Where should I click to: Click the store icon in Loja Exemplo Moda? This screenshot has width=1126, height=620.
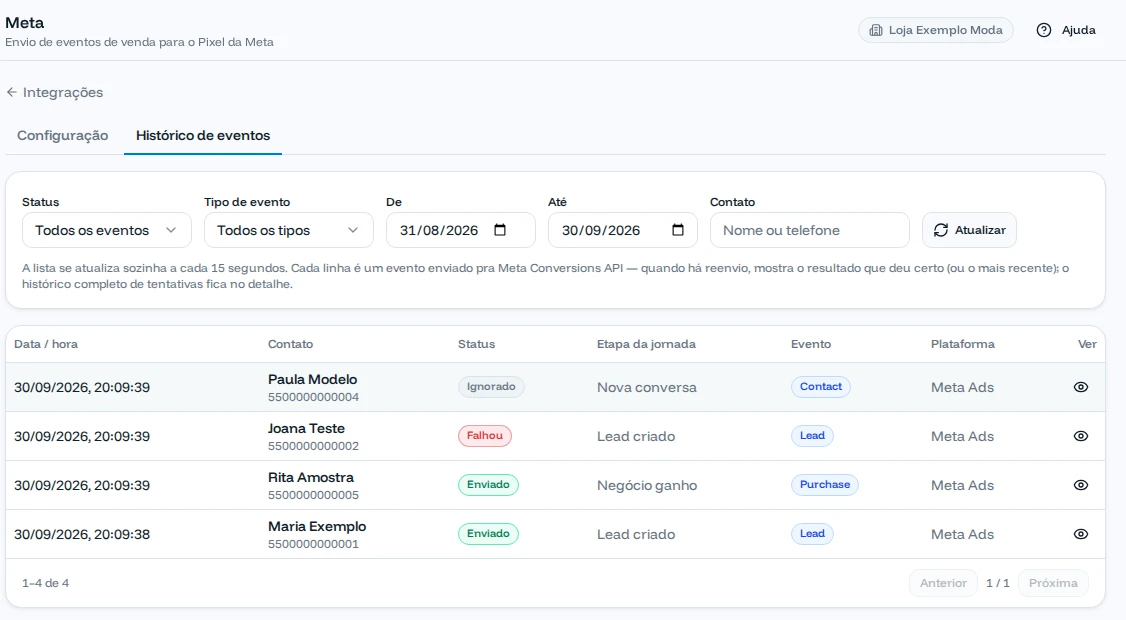click(x=876, y=30)
